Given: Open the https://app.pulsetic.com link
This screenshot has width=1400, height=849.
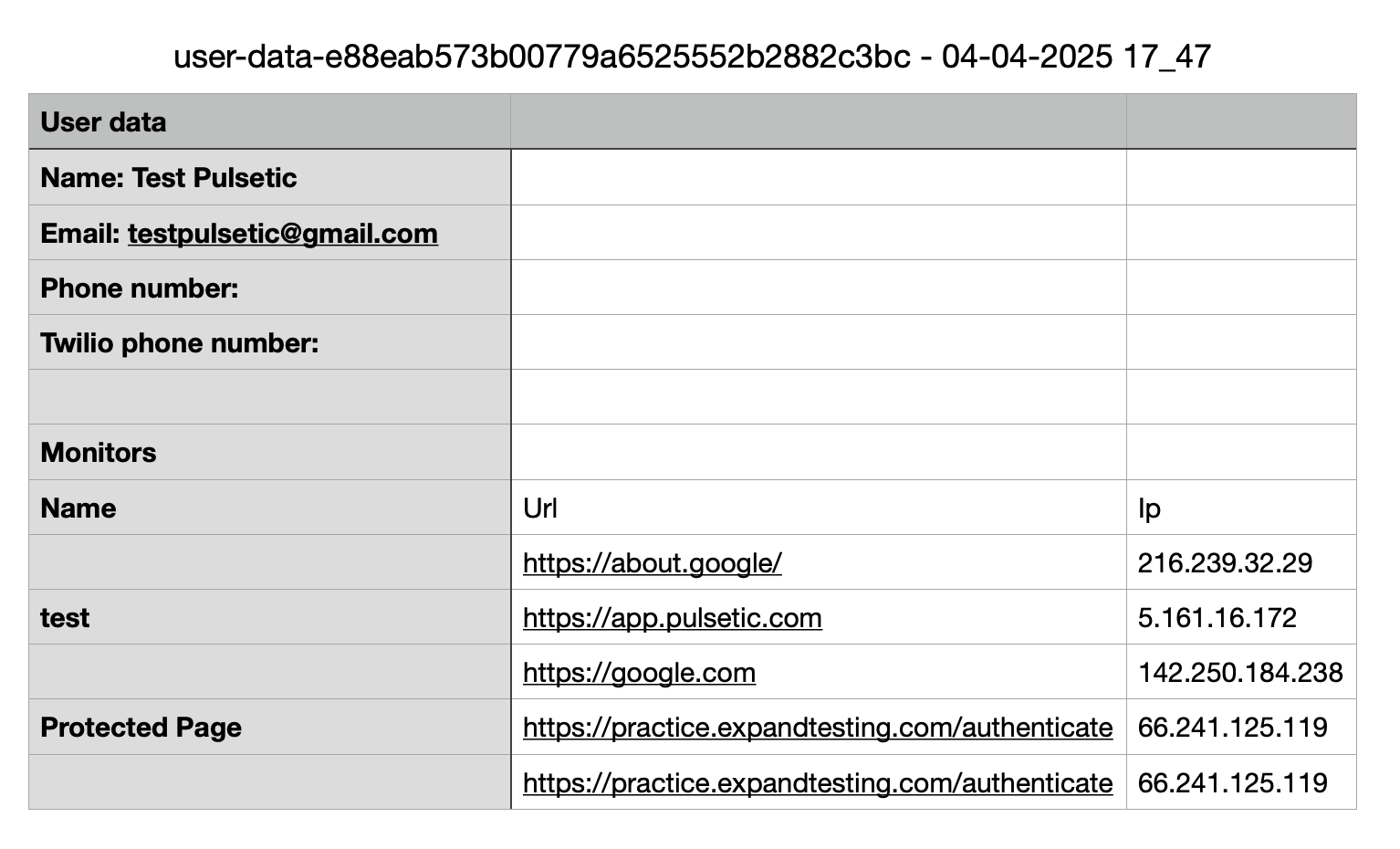Looking at the screenshot, I should click(x=672, y=618).
